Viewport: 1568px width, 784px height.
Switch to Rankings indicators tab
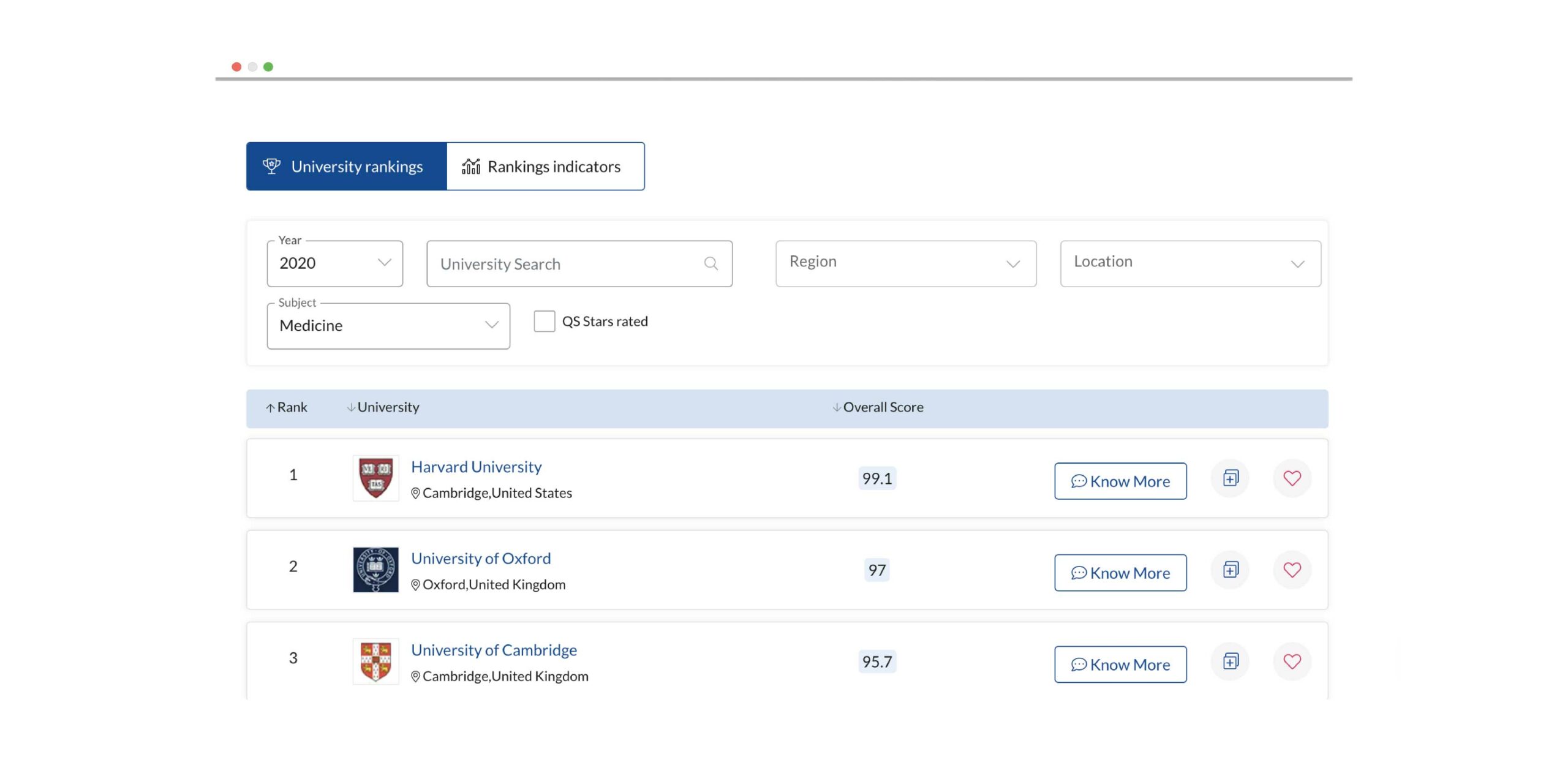[546, 167]
